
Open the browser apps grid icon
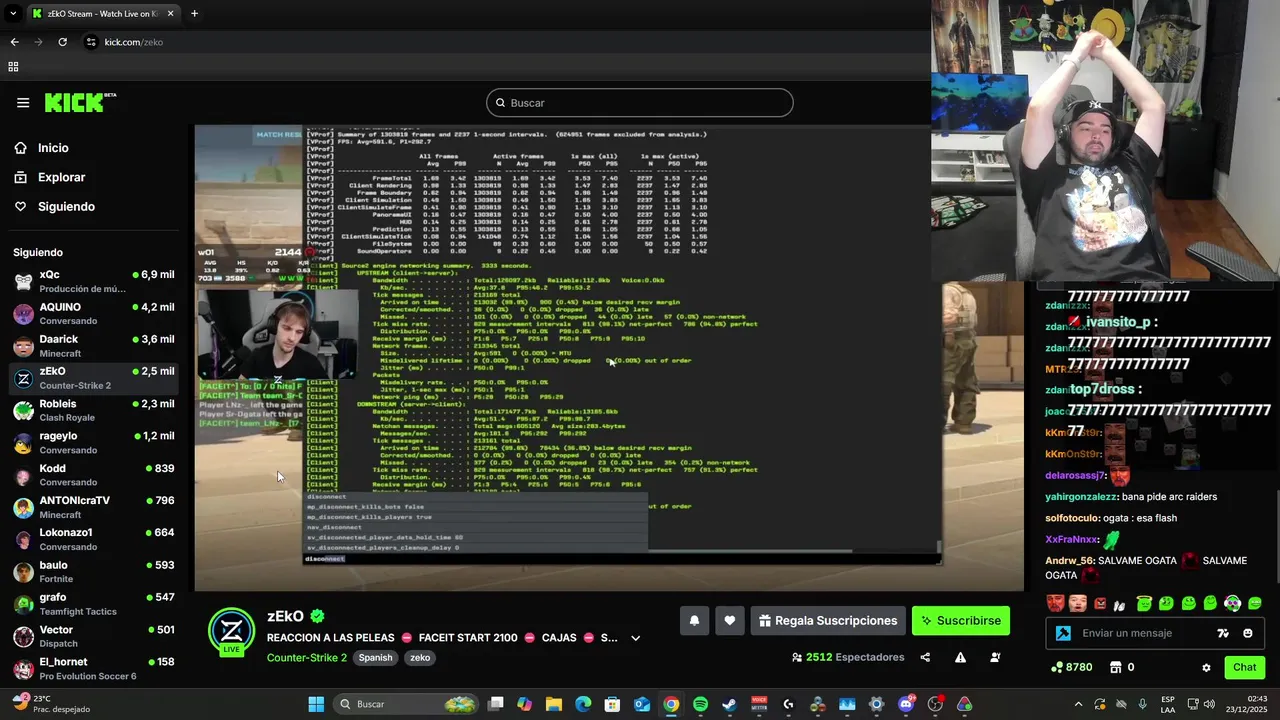(x=13, y=67)
